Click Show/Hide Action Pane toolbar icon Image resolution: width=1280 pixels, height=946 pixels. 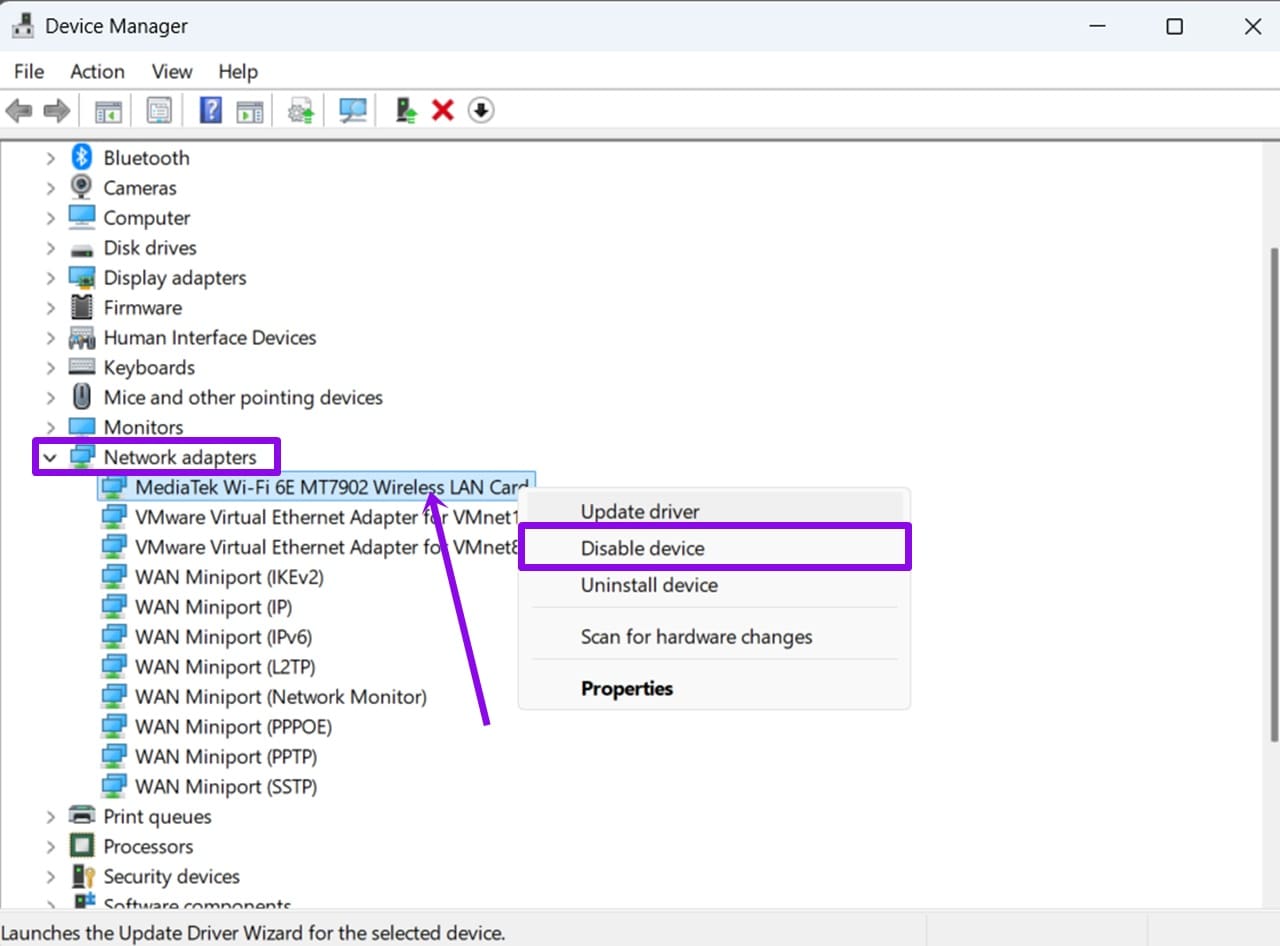249,110
